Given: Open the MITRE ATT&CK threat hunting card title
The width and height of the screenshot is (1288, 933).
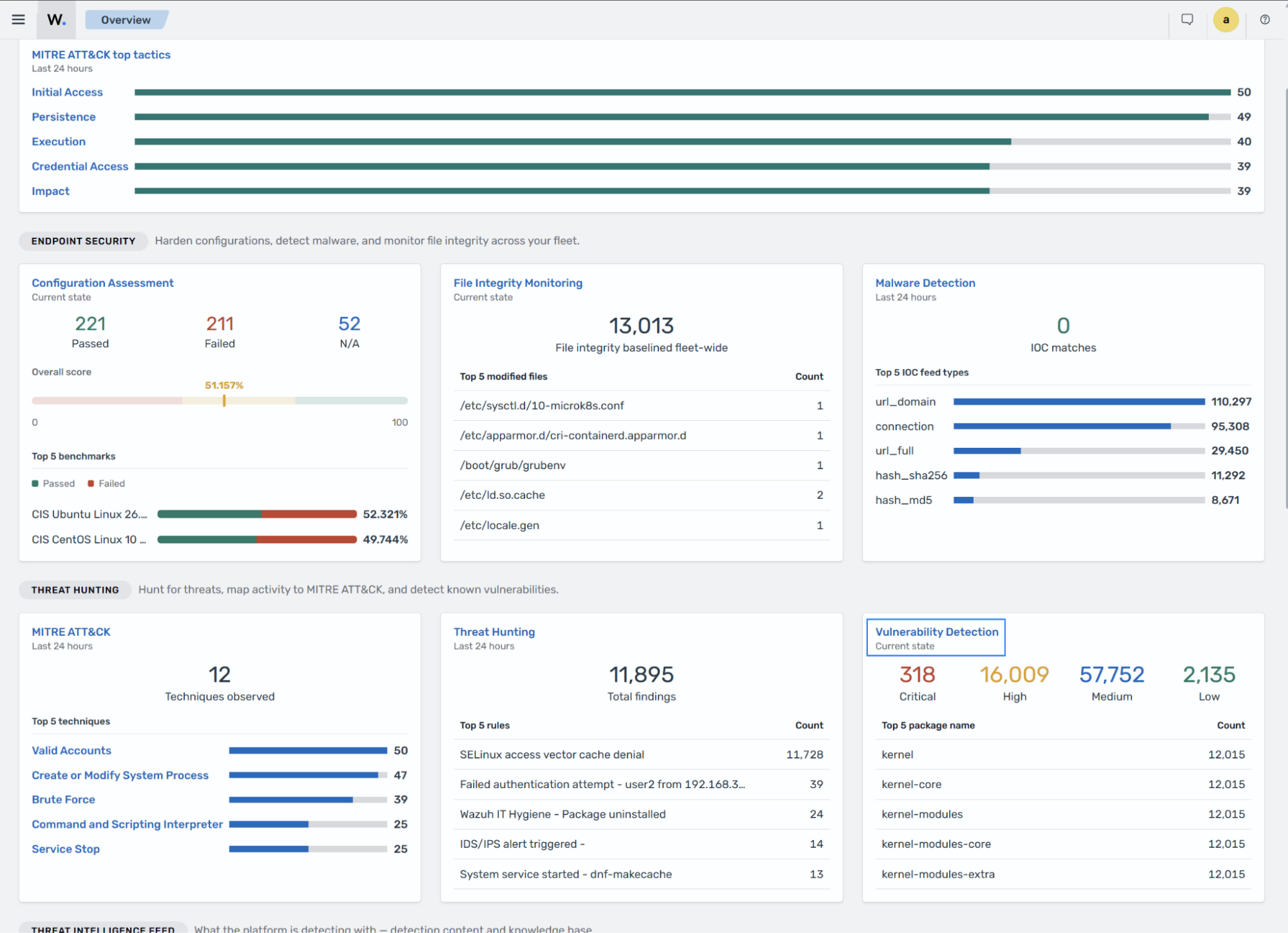Looking at the screenshot, I should pyautogui.click(x=71, y=632).
